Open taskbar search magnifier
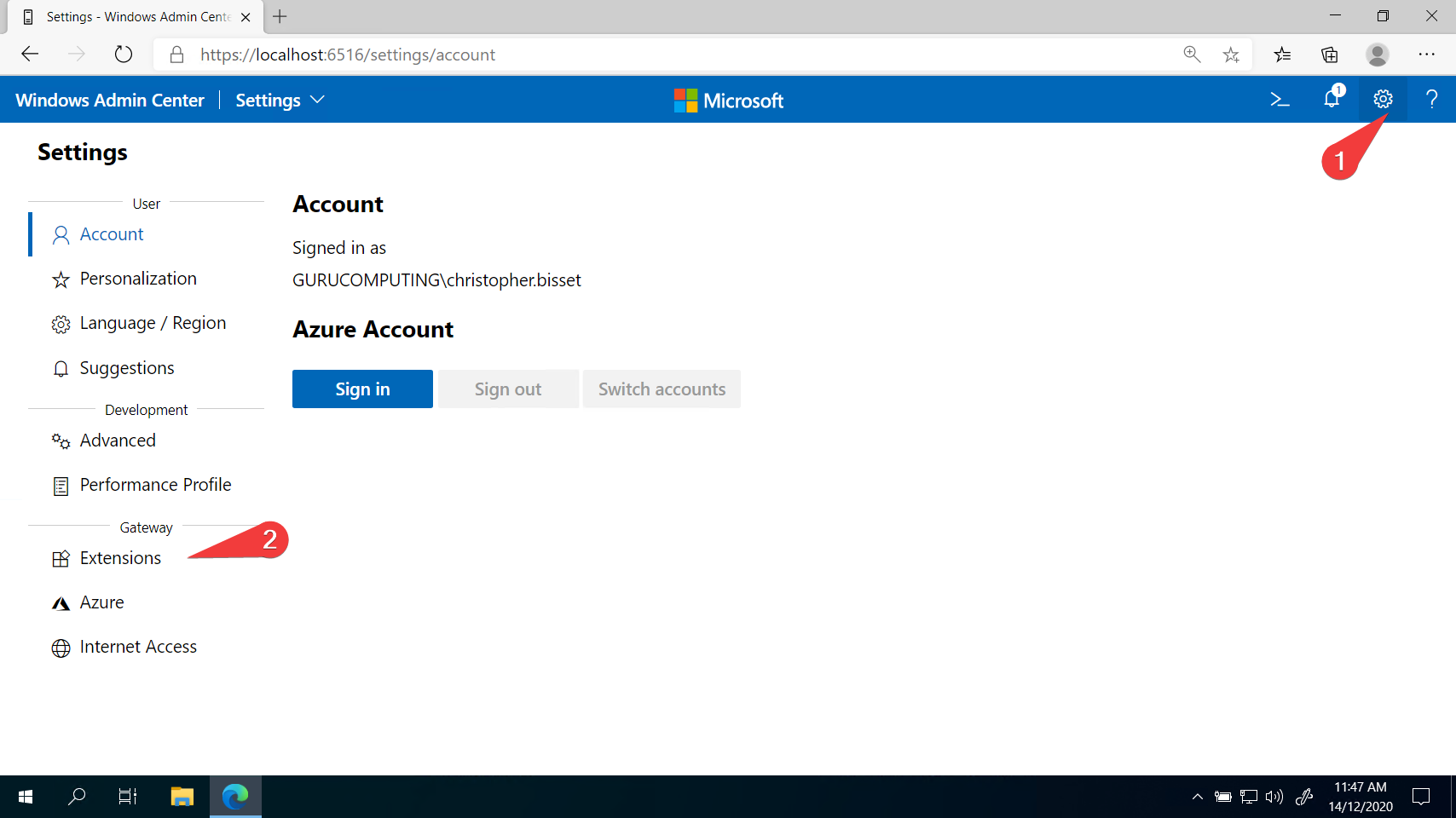 coord(77,797)
